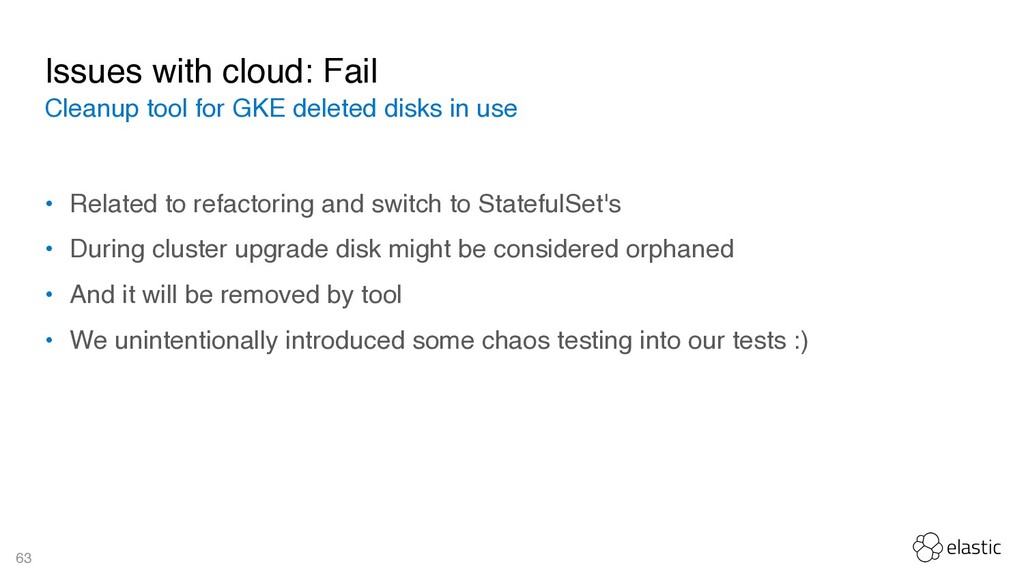The width and height of the screenshot is (1024, 576).
Task: Click 'deleted disks in use' in subtitle
Action: coord(405,108)
